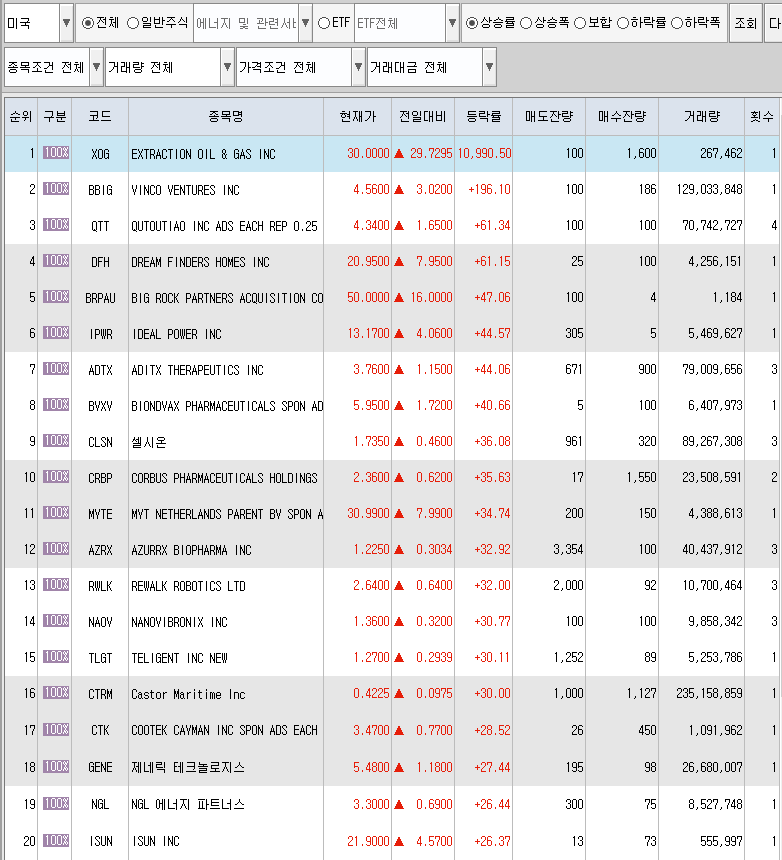Click the 100% margin icon for CLSN
Viewport: 782px width, 860px height.
pyautogui.click(x=56, y=440)
